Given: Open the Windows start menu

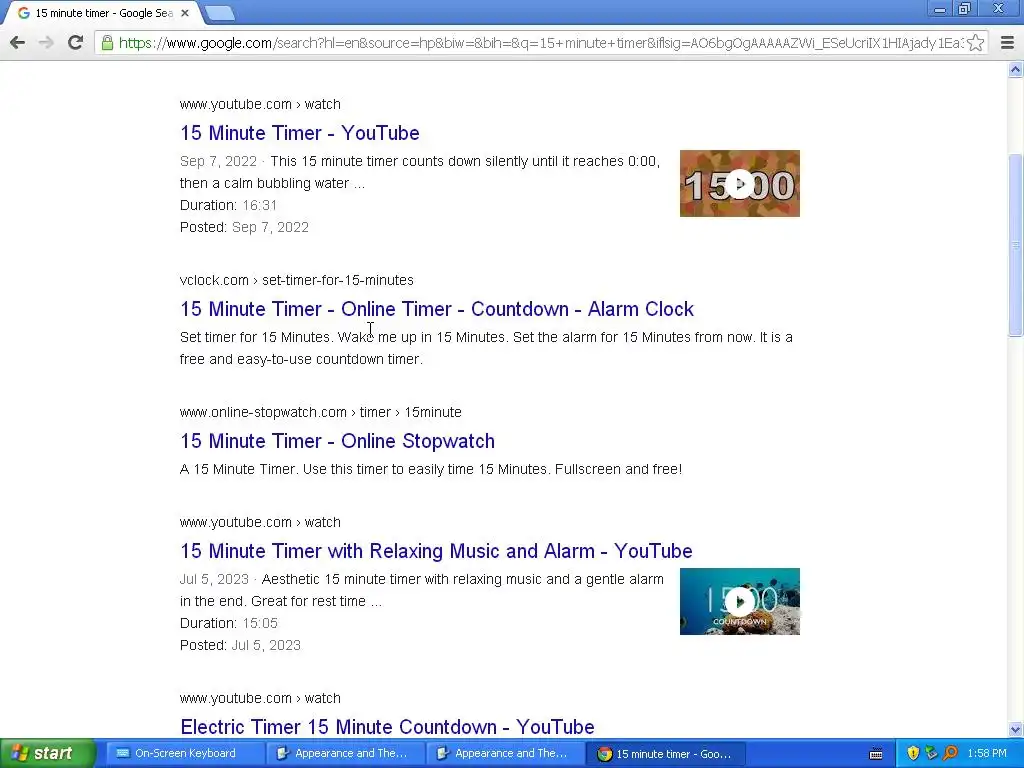Looking at the screenshot, I should (47, 754).
